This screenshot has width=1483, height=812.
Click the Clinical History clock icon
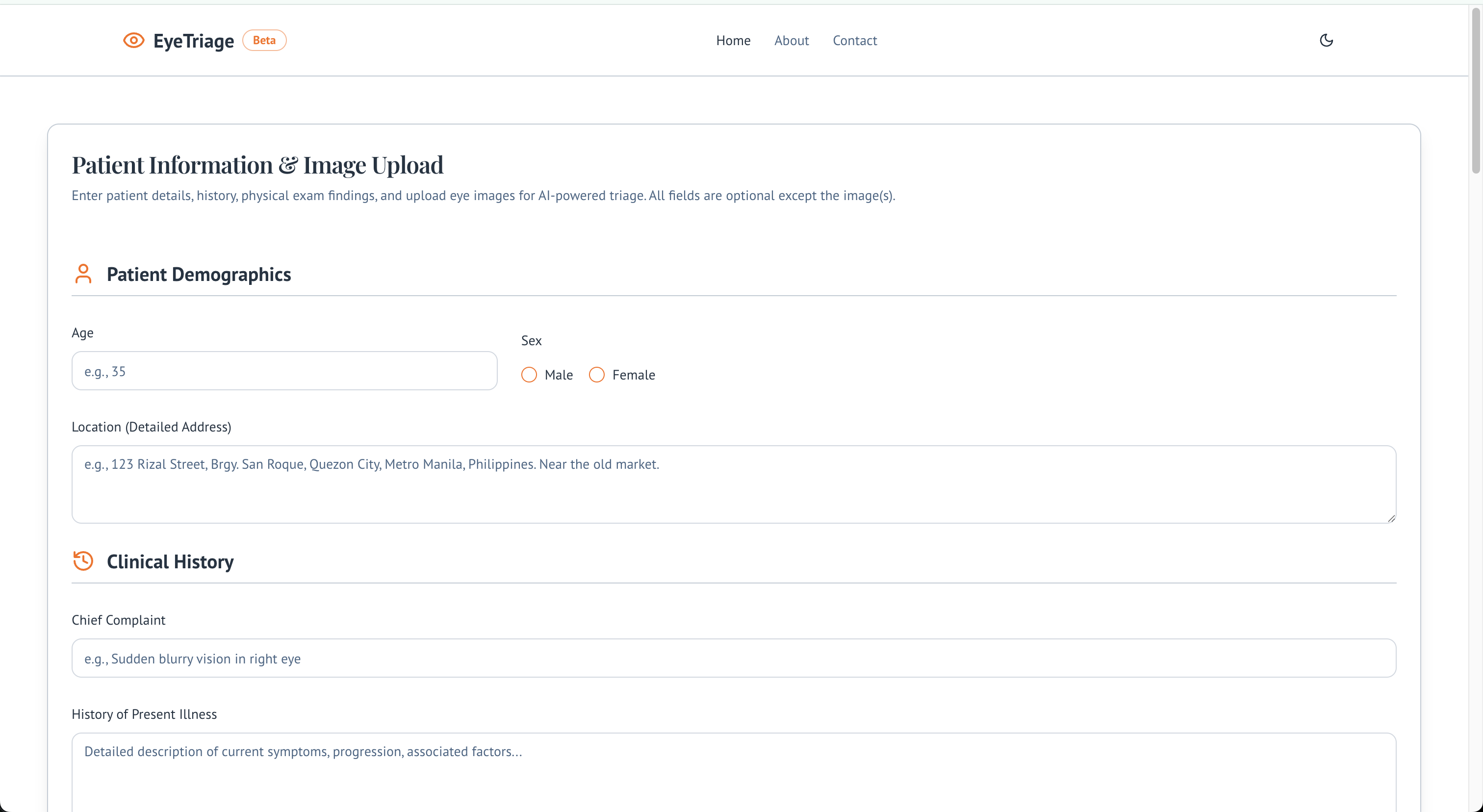[83, 560]
